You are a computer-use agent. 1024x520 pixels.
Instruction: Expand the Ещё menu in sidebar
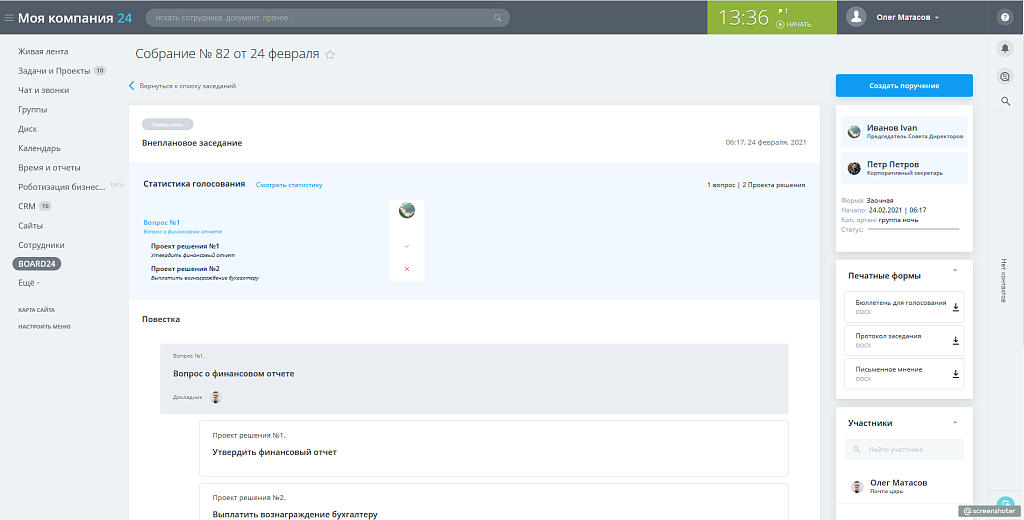point(29,283)
